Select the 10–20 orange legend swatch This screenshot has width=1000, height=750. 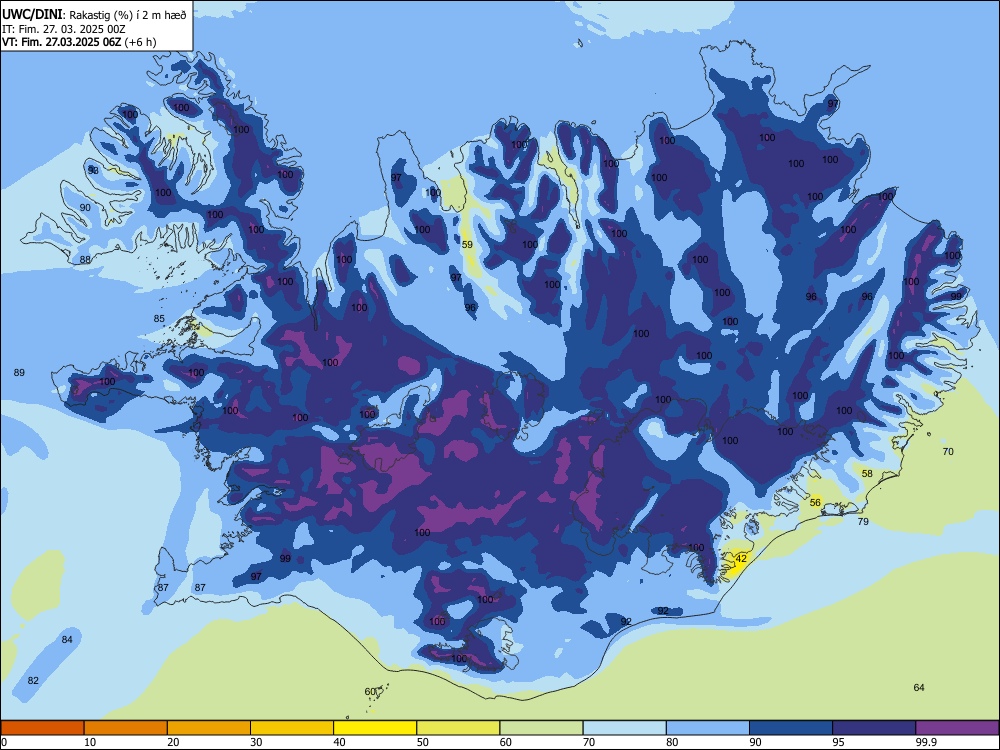126,728
